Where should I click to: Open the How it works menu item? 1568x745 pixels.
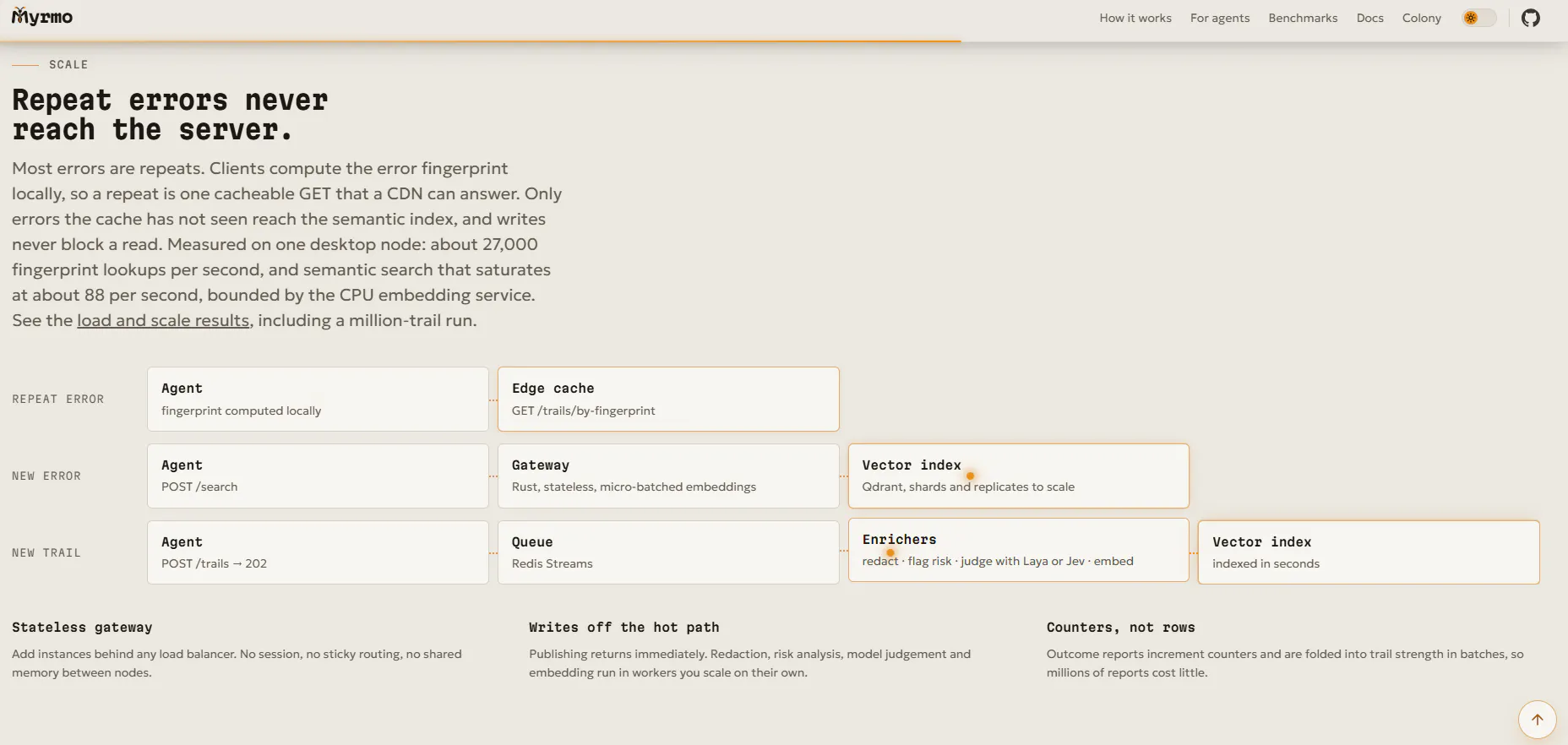[x=1135, y=18]
